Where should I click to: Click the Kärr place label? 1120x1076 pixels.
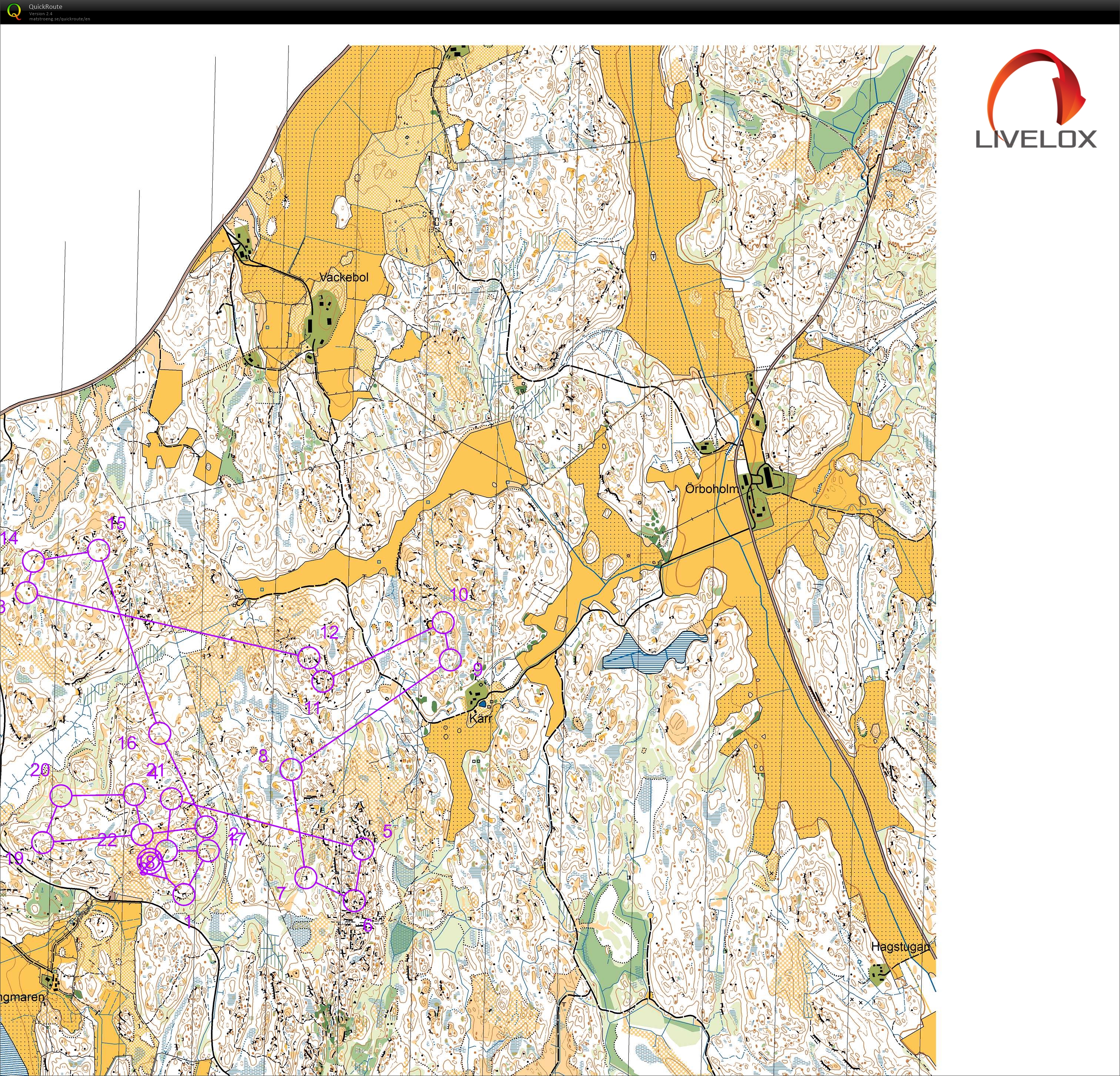480,718
